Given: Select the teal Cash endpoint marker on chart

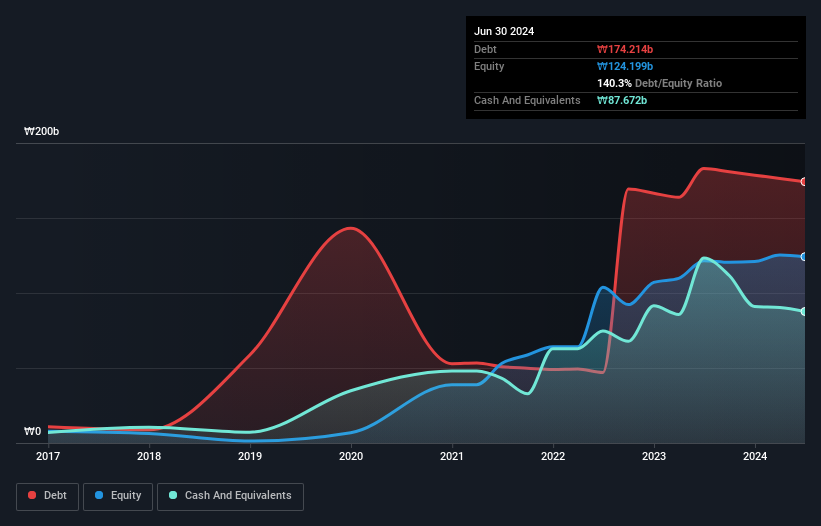Looking at the screenshot, I should click(x=804, y=311).
